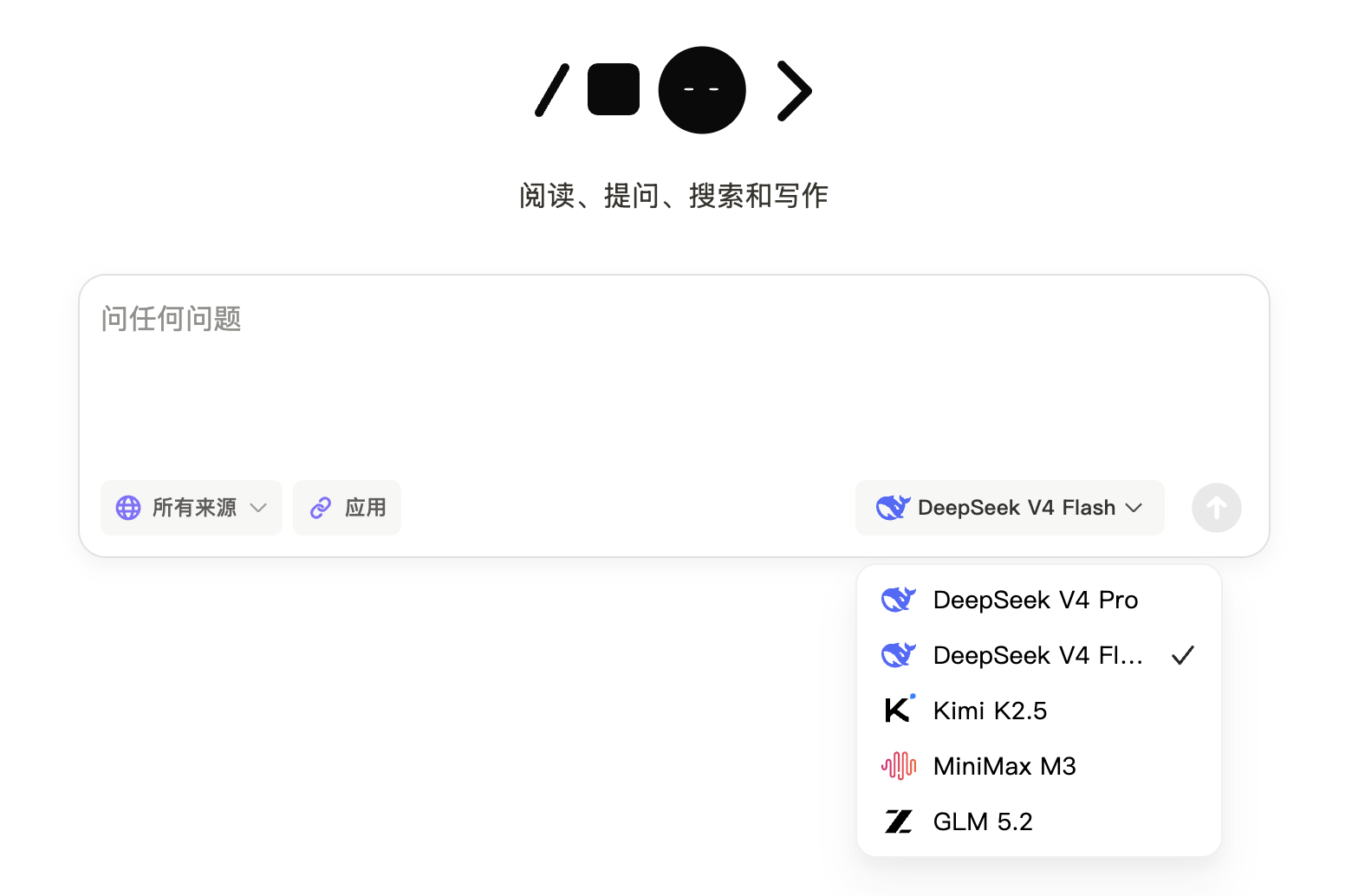Collapse the DeepSeek V4 Flash model dropdown
The width and height of the screenshot is (1352, 896).
coord(1010,508)
